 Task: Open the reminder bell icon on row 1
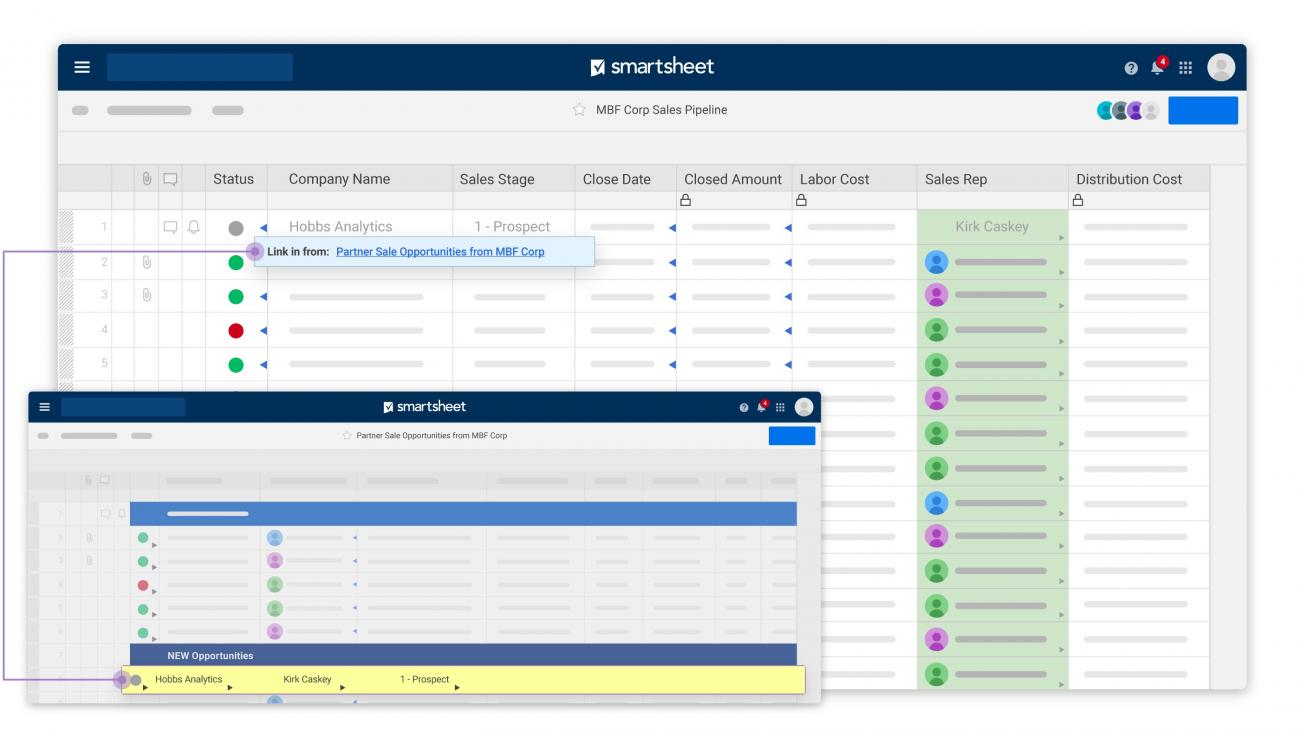coord(193,227)
